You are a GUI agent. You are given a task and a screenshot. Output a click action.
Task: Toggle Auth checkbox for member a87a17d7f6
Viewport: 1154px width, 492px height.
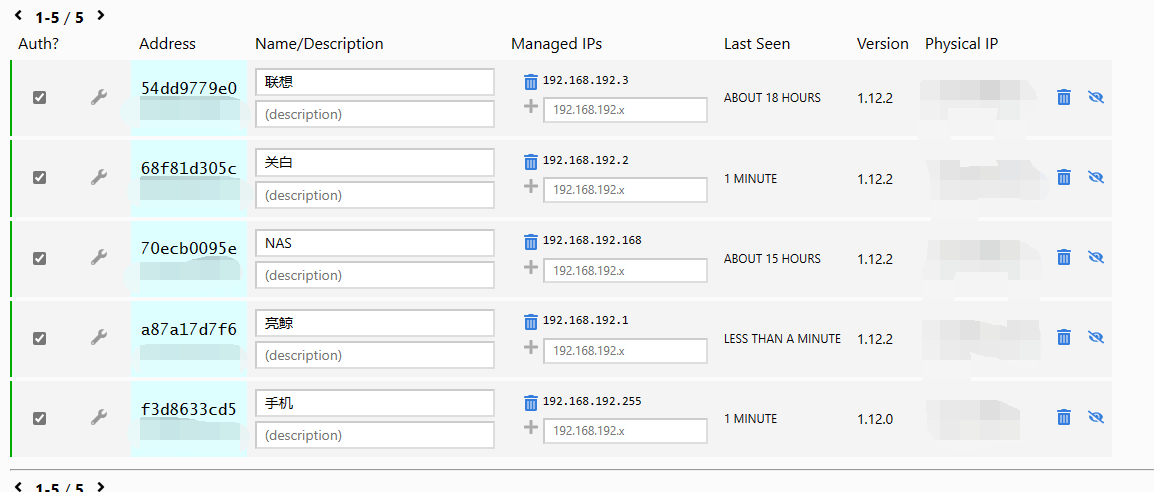point(39,338)
